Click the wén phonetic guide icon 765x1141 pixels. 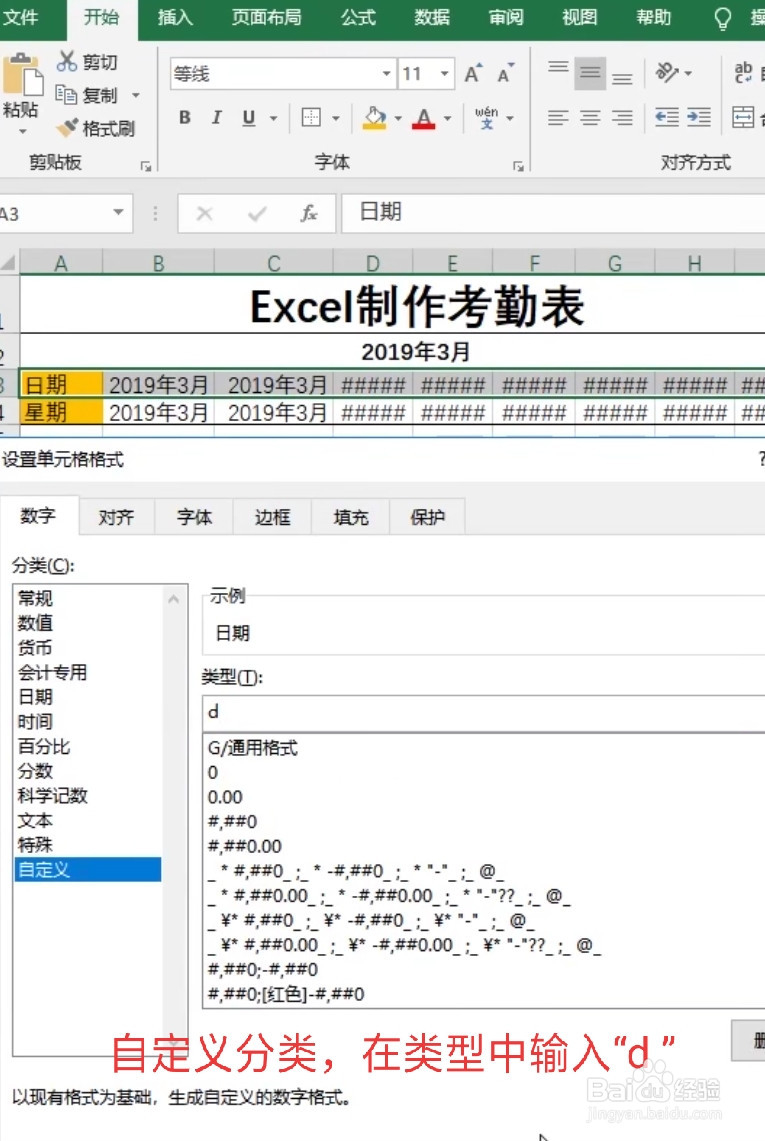point(486,117)
